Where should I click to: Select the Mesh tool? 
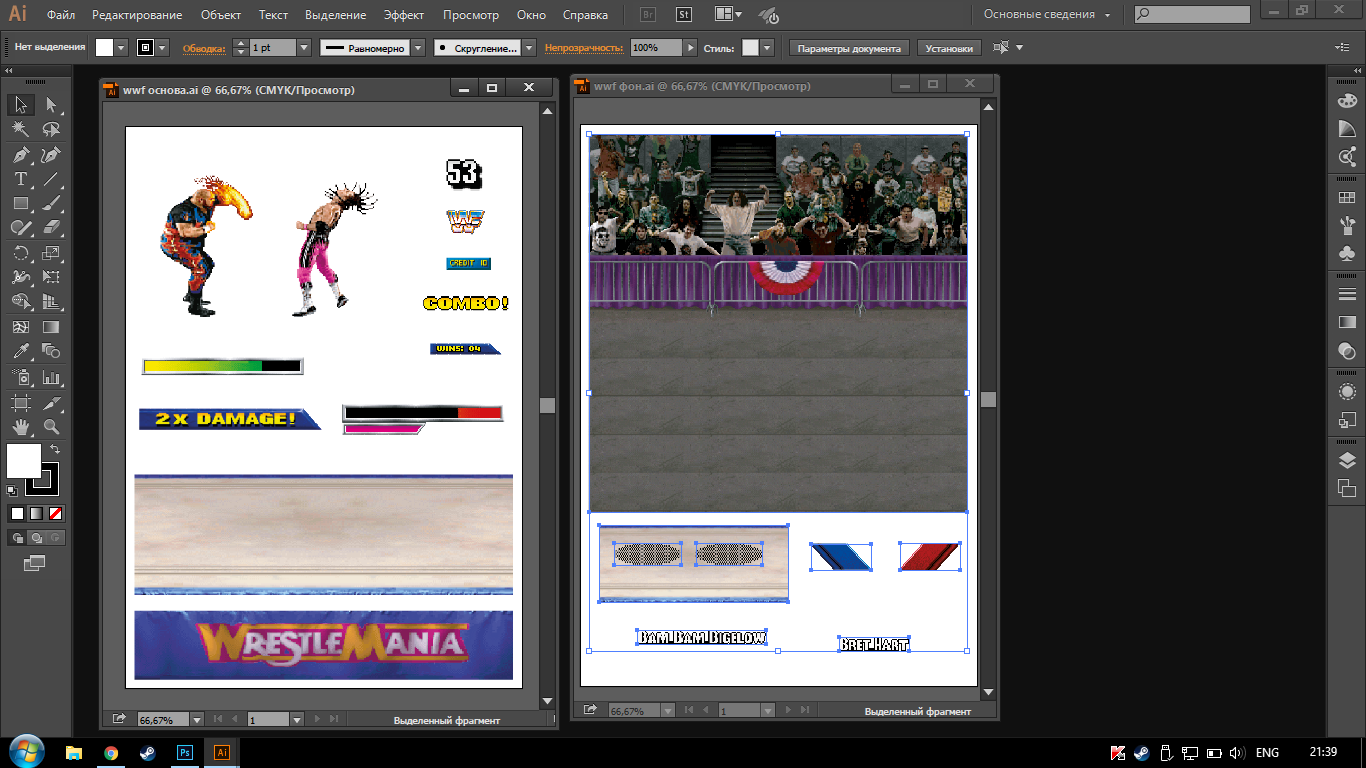(x=21, y=327)
